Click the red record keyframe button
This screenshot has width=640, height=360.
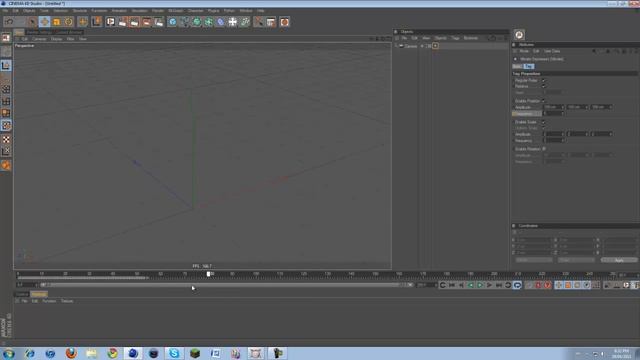pyautogui.click(x=538, y=285)
